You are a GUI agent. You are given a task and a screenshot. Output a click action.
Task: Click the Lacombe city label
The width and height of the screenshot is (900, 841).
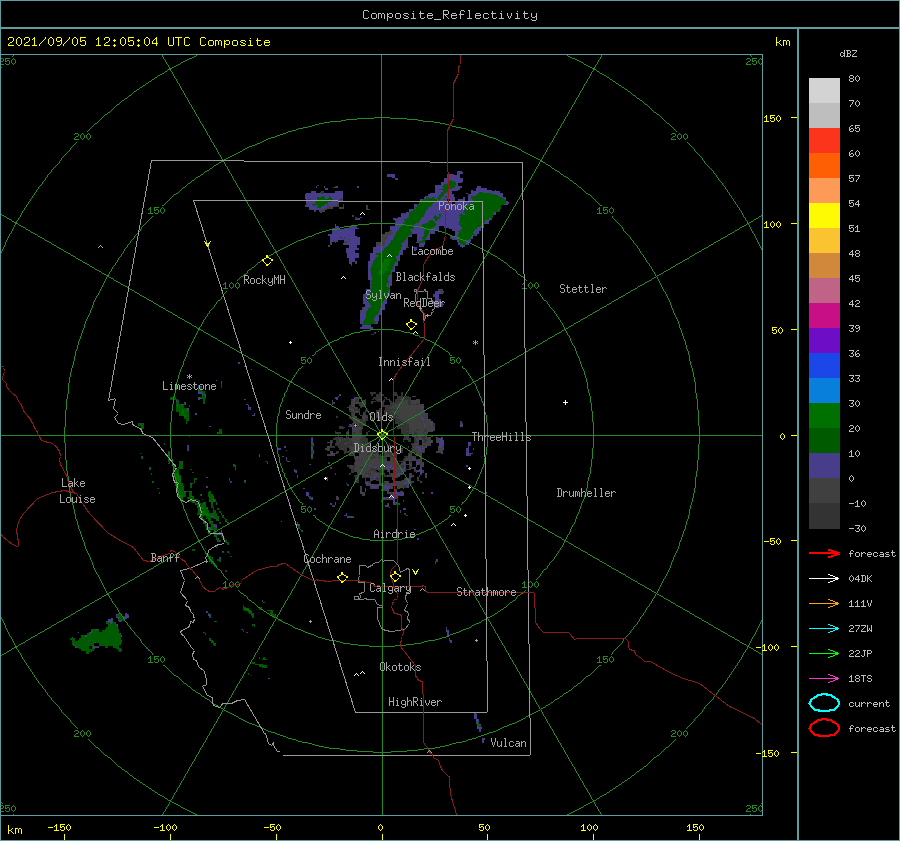[432, 251]
